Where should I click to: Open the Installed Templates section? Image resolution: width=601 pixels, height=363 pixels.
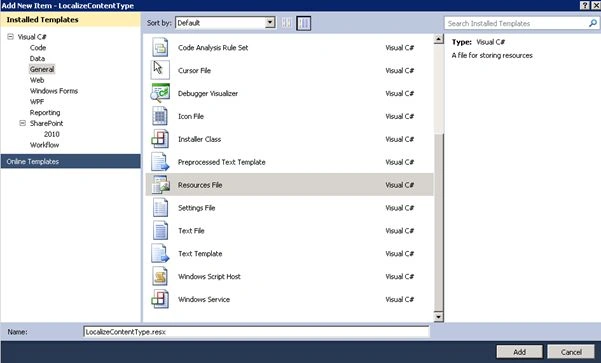(71, 20)
